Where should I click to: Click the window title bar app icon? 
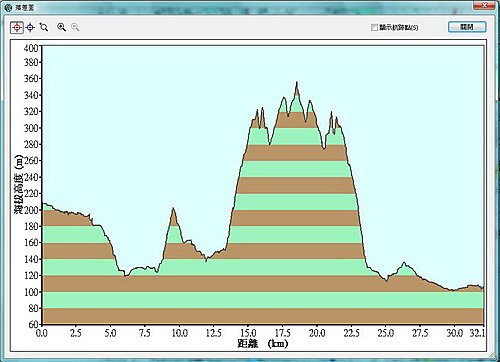tap(9, 8)
